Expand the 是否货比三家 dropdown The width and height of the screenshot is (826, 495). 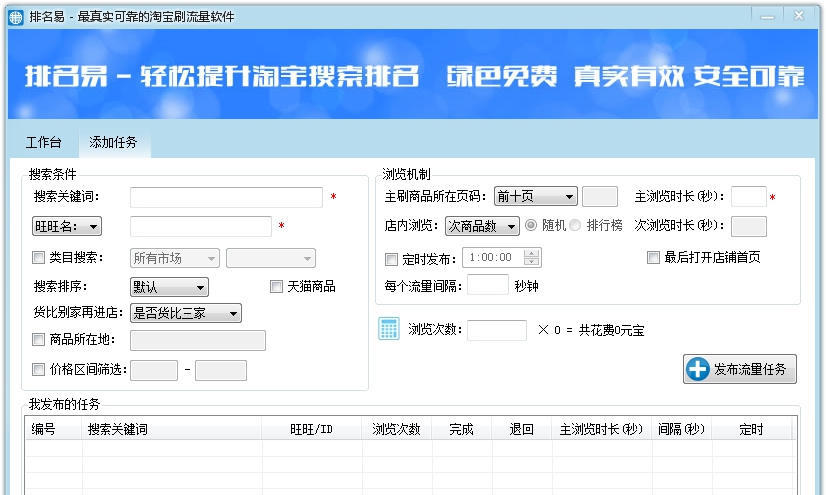click(186, 314)
